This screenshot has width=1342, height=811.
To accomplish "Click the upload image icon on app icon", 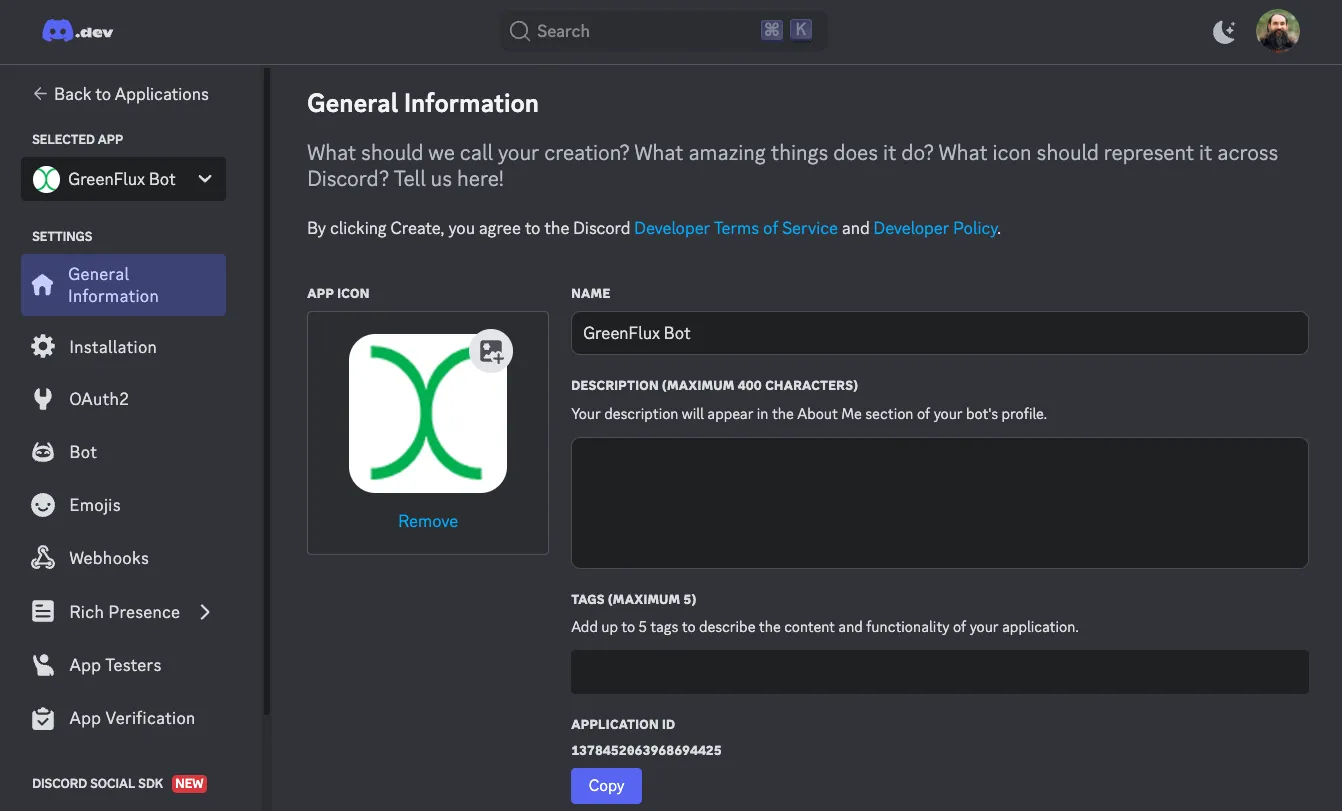I will (x=491, y=351).
